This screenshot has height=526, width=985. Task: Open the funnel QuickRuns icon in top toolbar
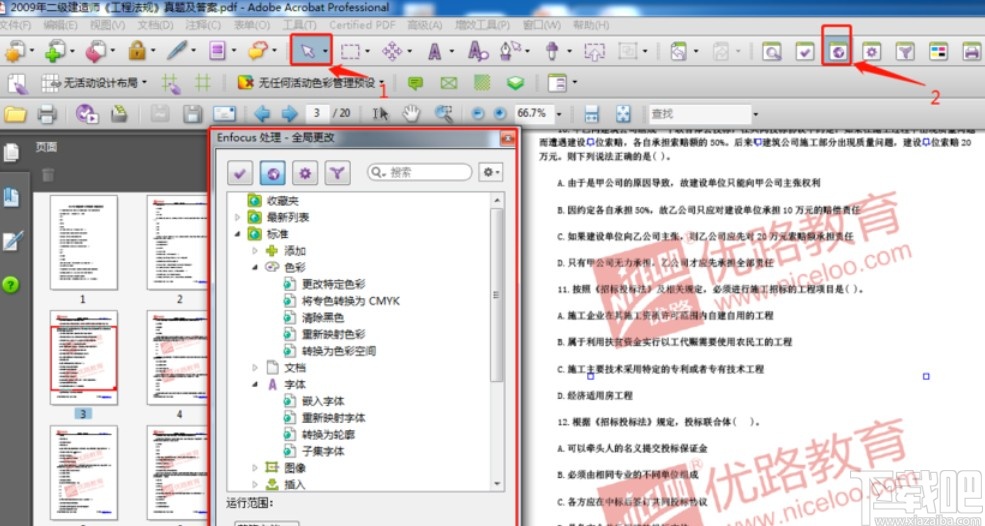point(905,52)
